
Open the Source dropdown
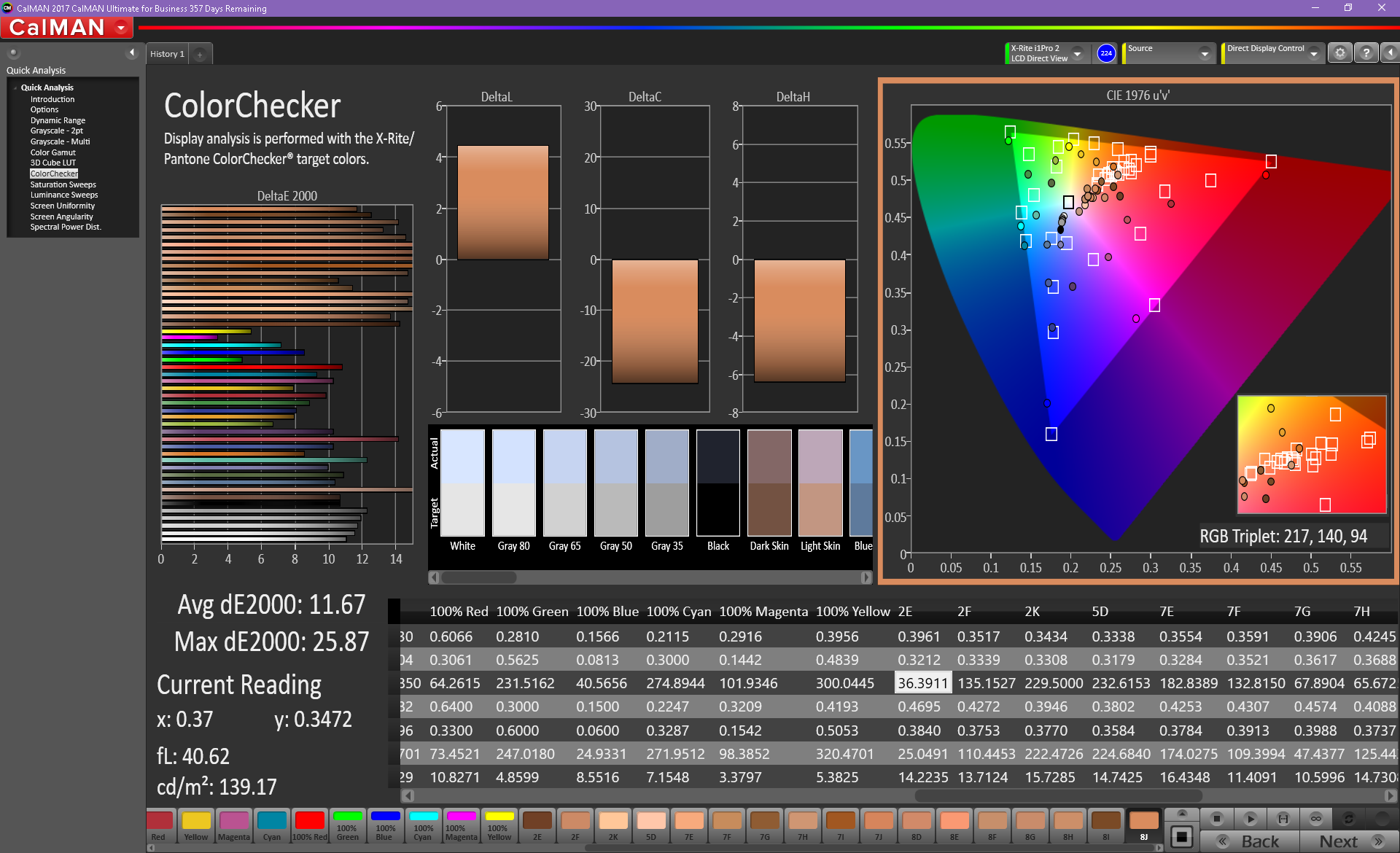coord(1205,53)
